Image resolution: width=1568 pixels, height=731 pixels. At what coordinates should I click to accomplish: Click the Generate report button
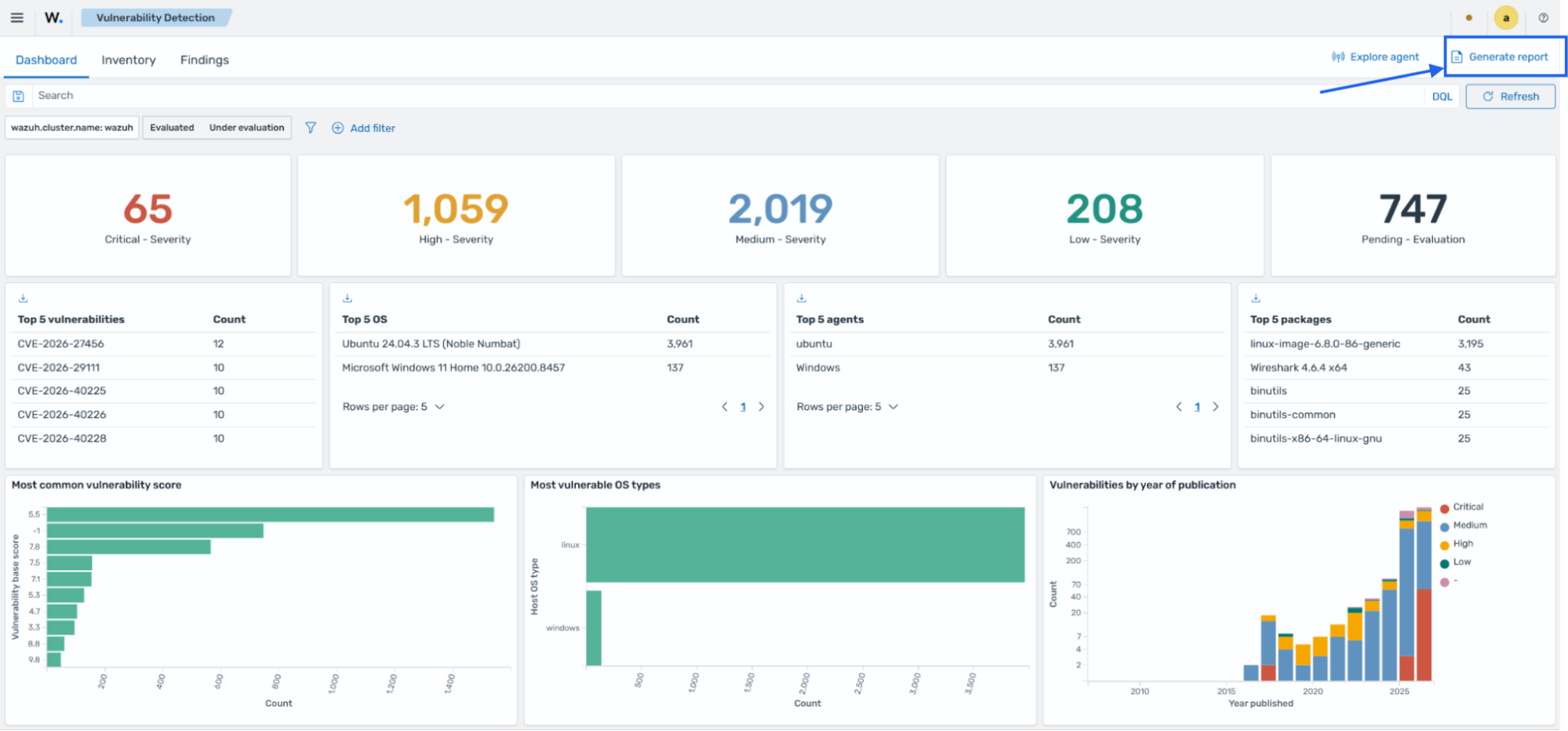(1500, 56)
